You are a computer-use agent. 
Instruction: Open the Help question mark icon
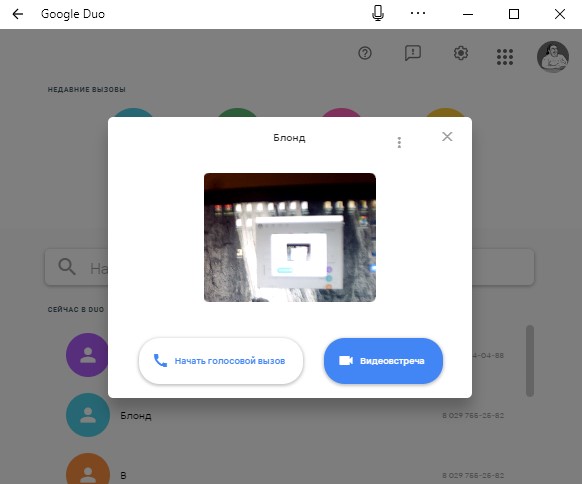tap(365, 53)
